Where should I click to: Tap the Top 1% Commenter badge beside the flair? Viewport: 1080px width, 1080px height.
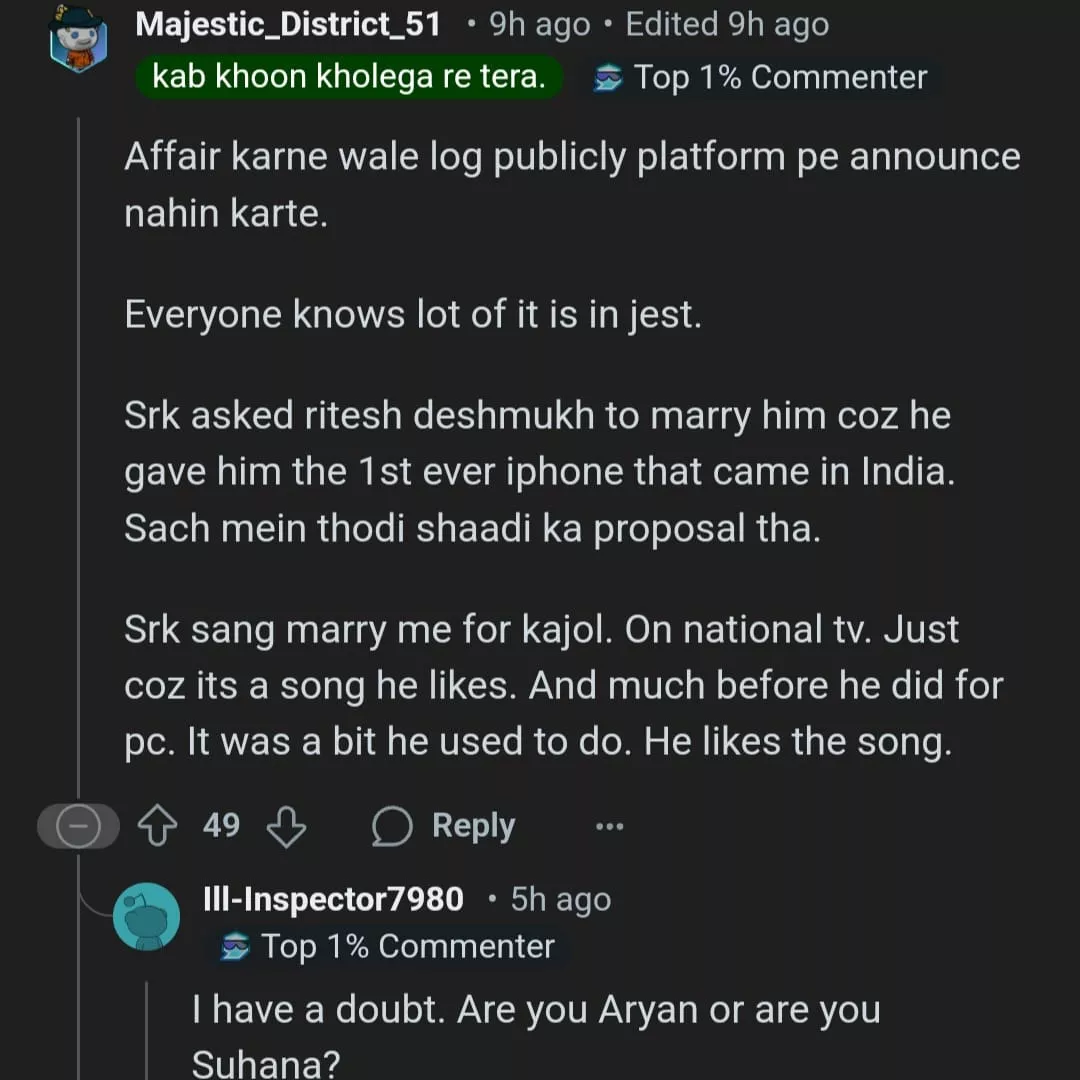(762, 77)
